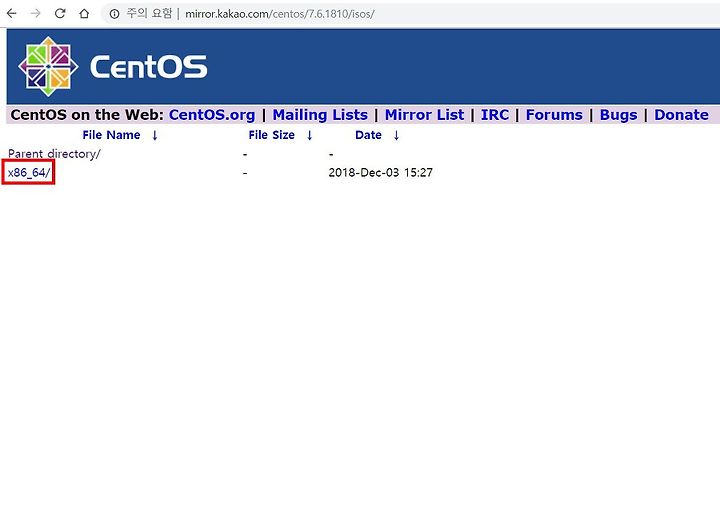Go to Parent directory

coord(54,154)
